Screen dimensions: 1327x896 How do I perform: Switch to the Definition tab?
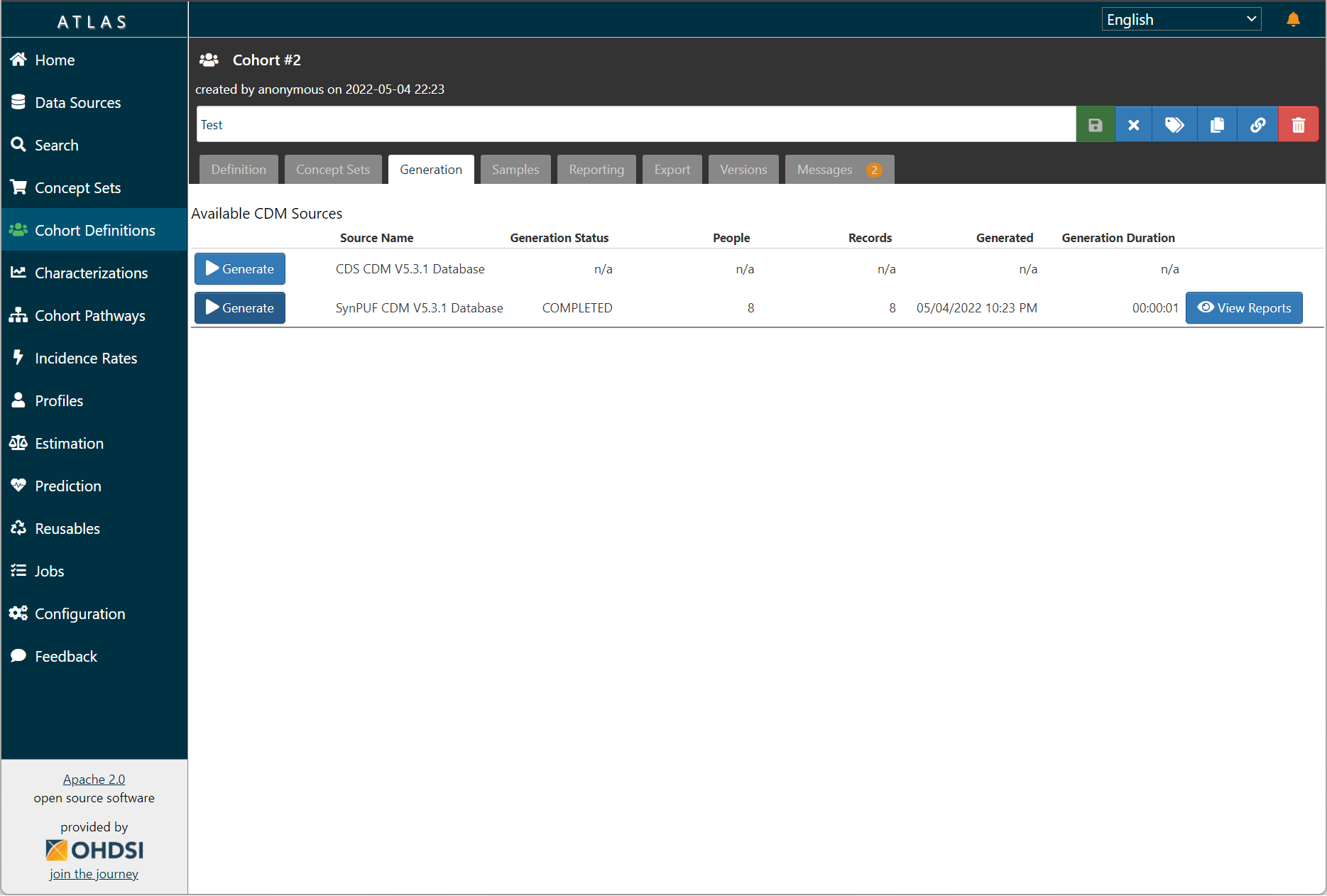pos(239,170)
